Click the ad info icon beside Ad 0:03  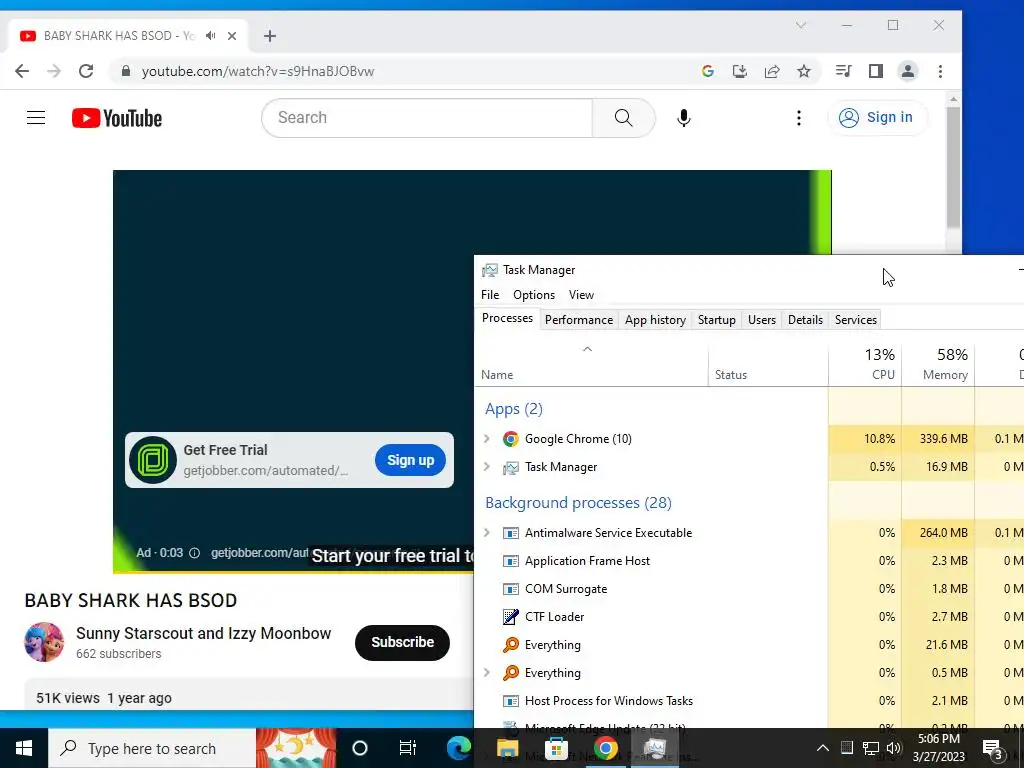pyautogui.click(x=195, y=553)
